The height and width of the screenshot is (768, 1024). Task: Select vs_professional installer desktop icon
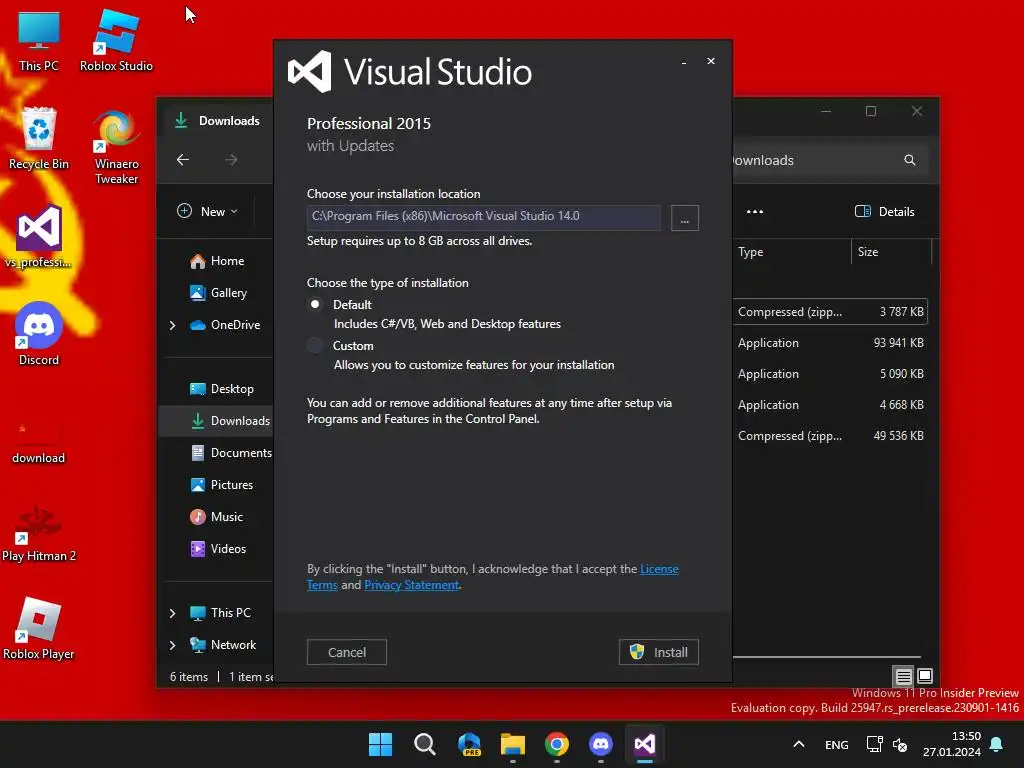(39, 238)
